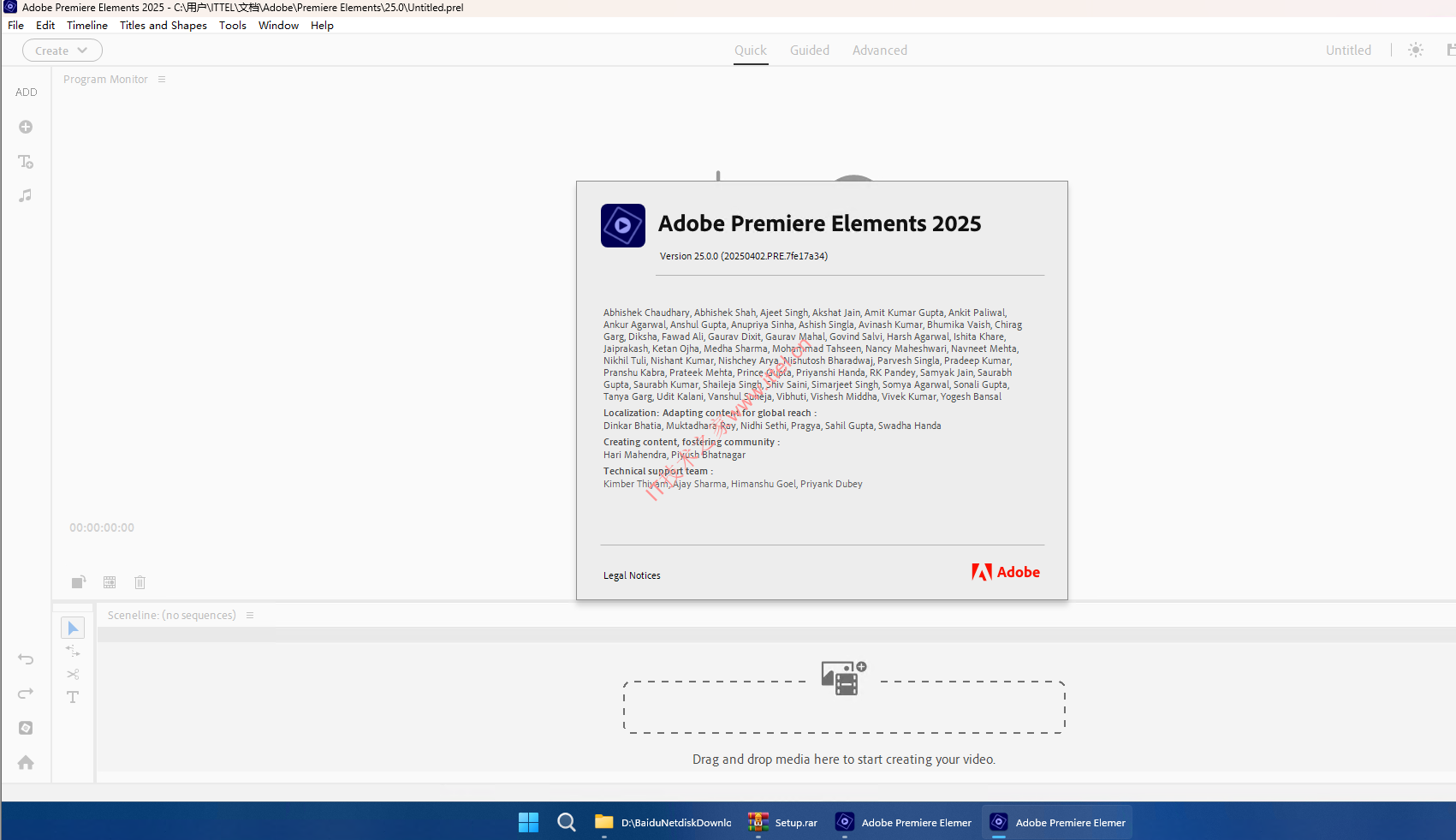The image size is (1456, 840).
Task: Click the media drop zone in the sceneline
Action: coord(844,707)
